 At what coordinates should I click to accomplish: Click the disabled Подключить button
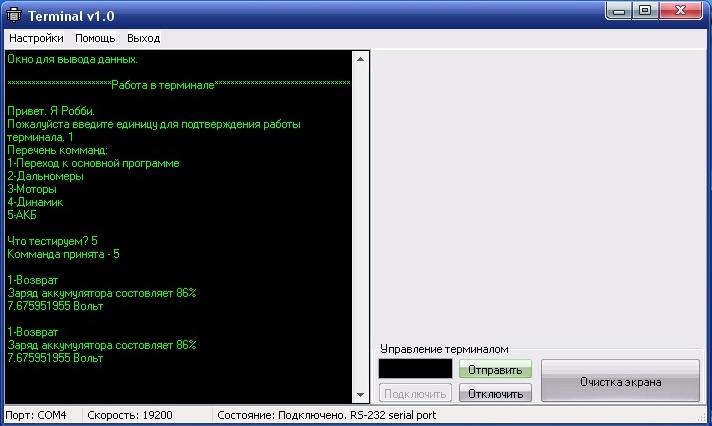point(415,393)
